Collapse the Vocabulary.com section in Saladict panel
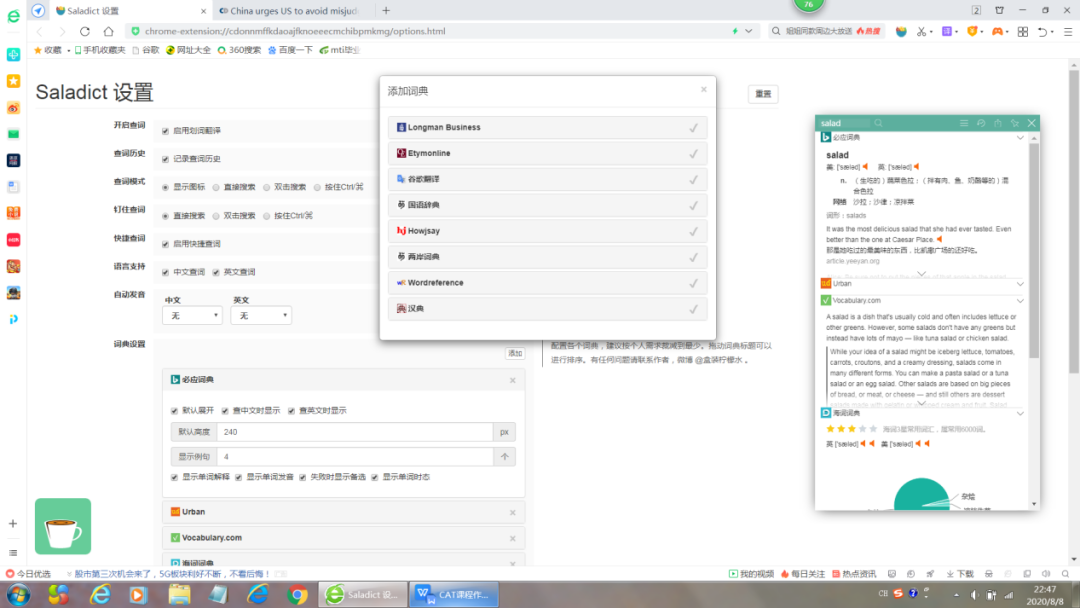This screenshot has height=608, width=1080. pos(1020,301)
